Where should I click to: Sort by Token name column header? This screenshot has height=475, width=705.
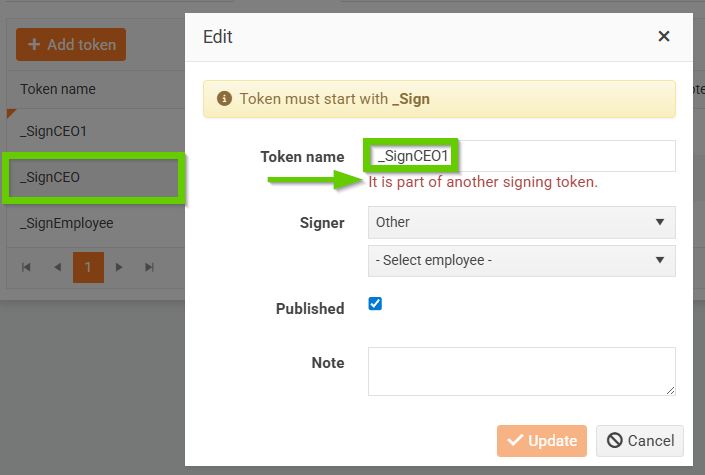(x=58, y=89)
